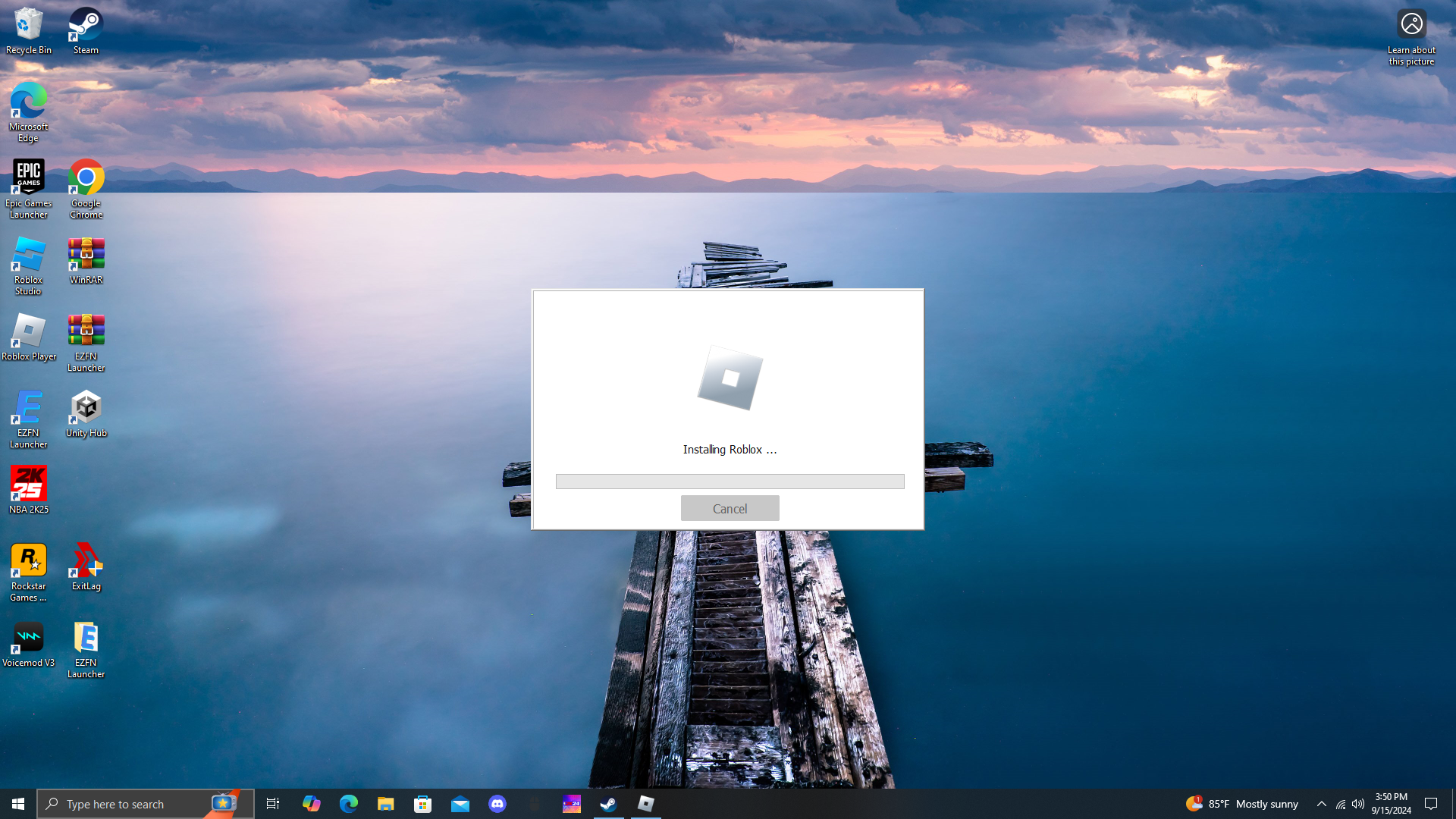Image resolution: width=1456 pixels, height=819 pixels.
Task: Open the Windows Start menu
Action: pyautogui.click(x=18, y=804)
